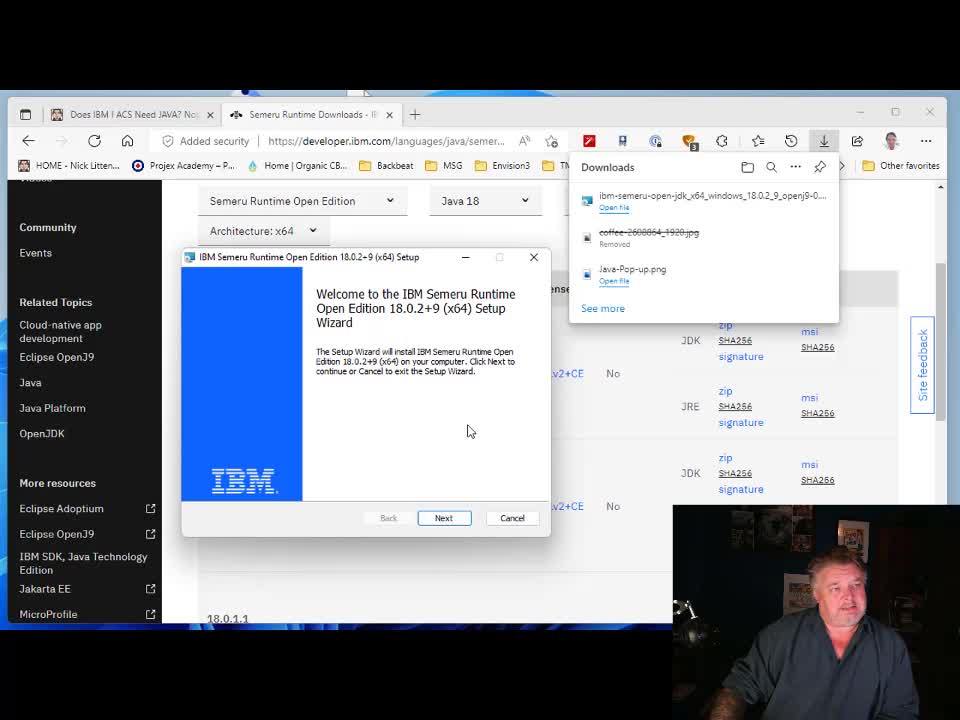This screenshot has width=960, height=720.
Task: Click the blue bookmark extension icon
Action: pos(623,141)
